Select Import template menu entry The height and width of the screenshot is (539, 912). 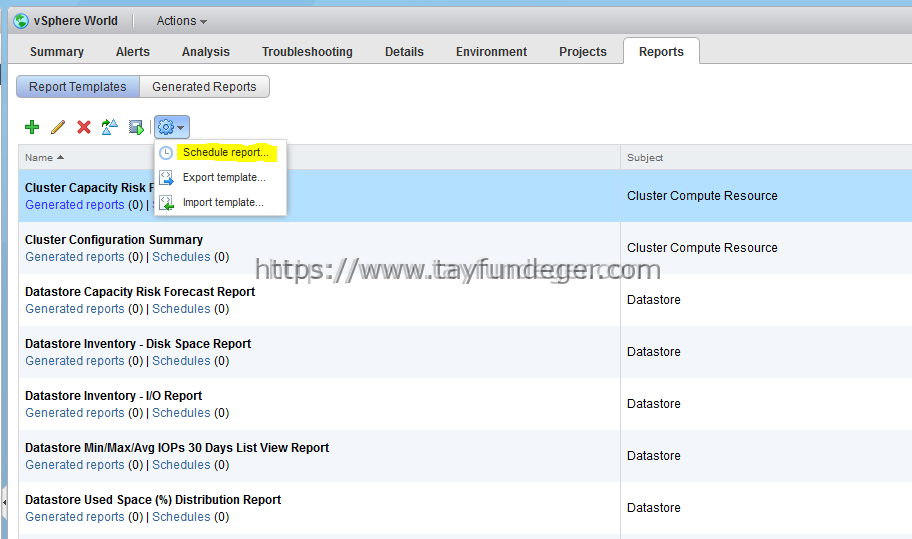[x=223, y=202]
